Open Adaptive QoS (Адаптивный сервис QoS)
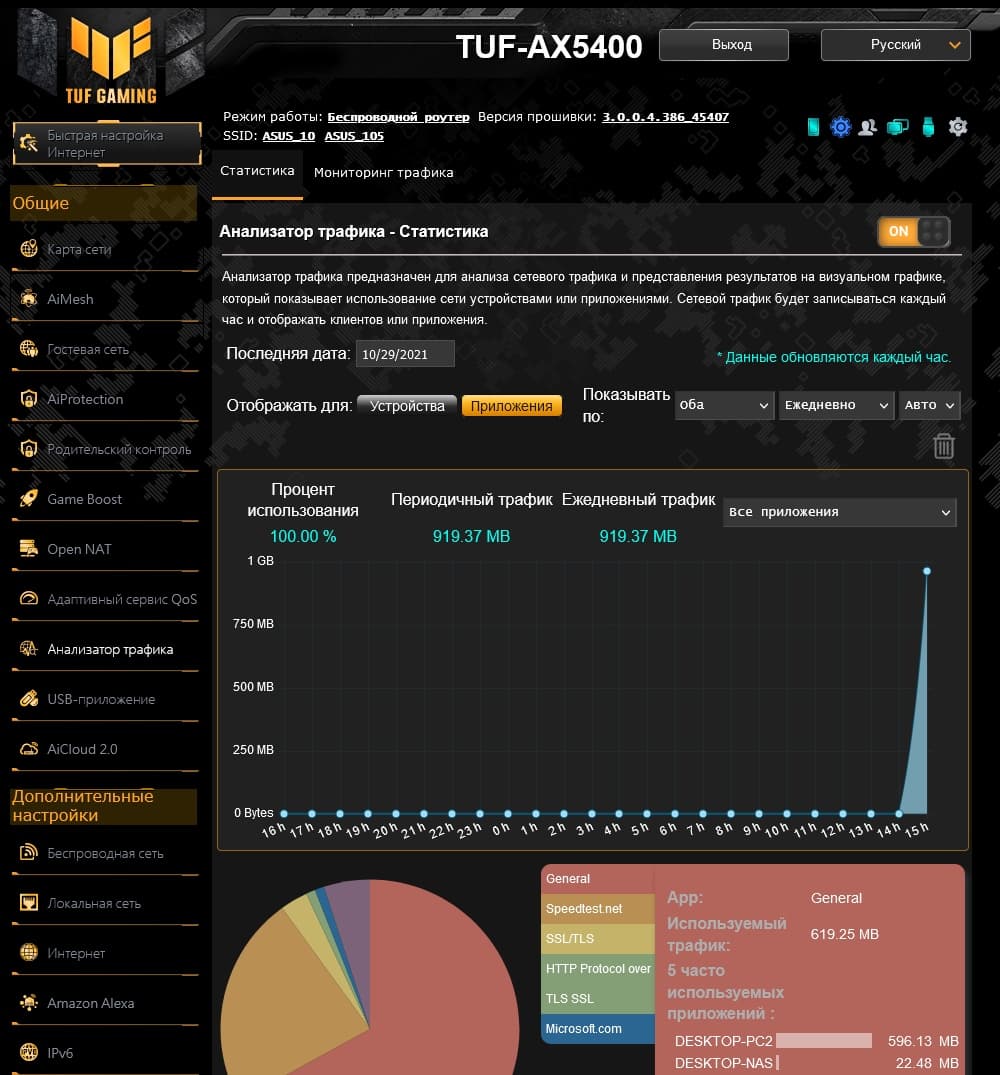Screen dimensions: 1000x1075 (104, 599)
